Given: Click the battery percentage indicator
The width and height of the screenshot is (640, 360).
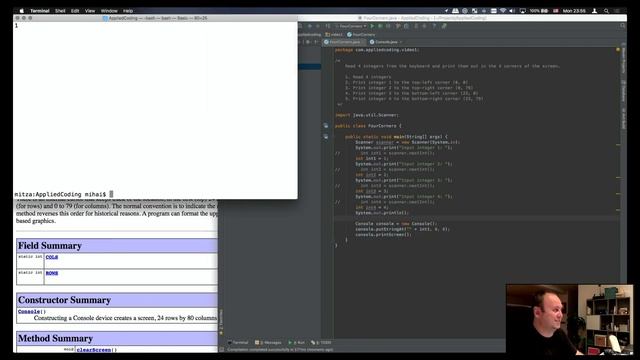Looking at the screenshot, I should 539,11.
